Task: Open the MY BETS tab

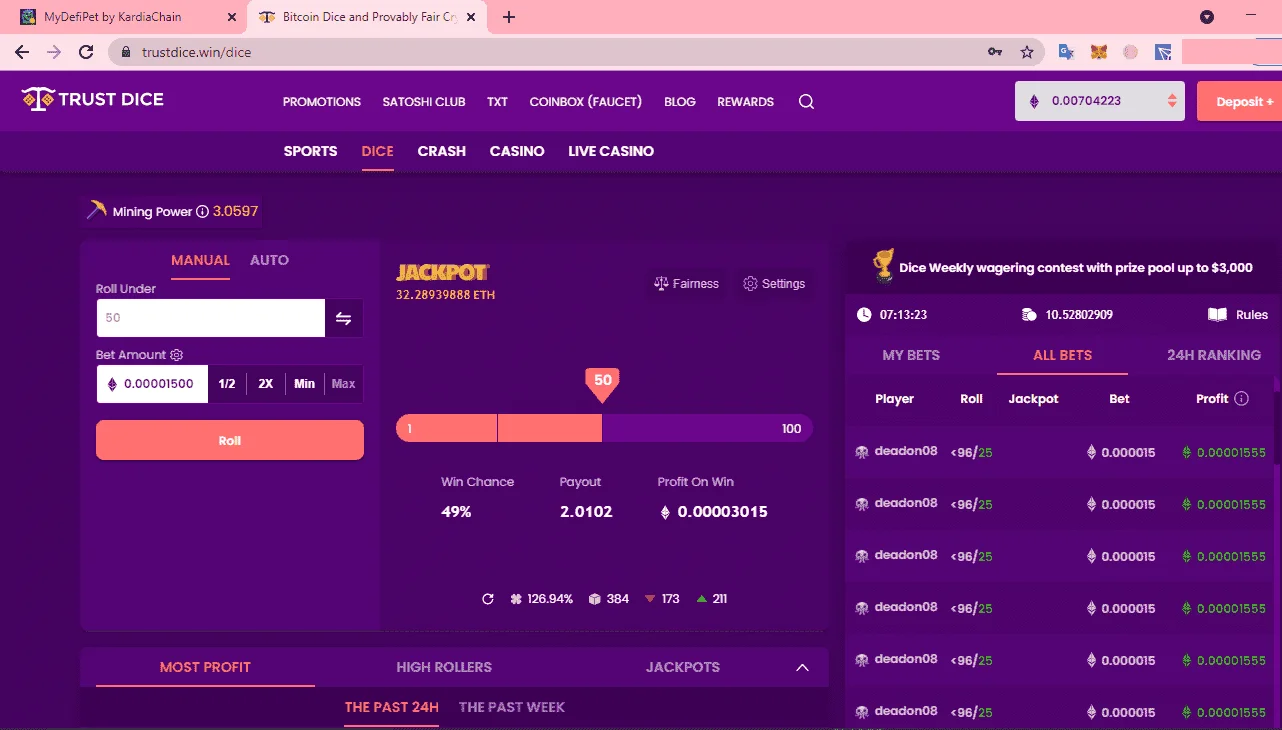Action: click(x=911, y=355)
